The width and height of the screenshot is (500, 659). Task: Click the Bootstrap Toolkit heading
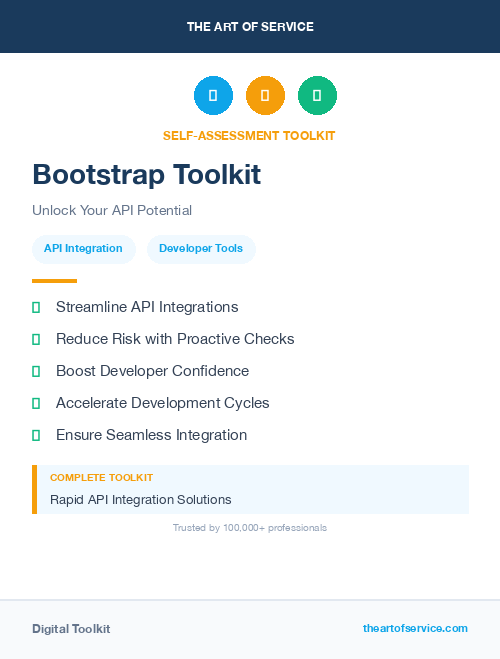[147, 174]
